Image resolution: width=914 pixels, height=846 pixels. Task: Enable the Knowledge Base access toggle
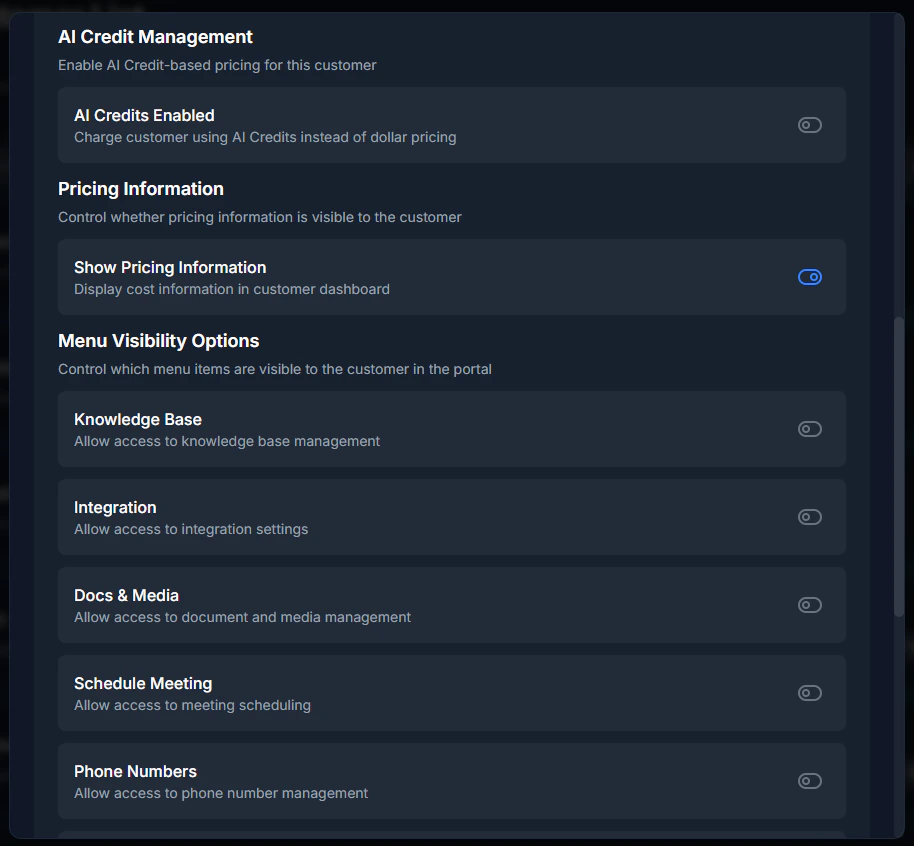809,429
